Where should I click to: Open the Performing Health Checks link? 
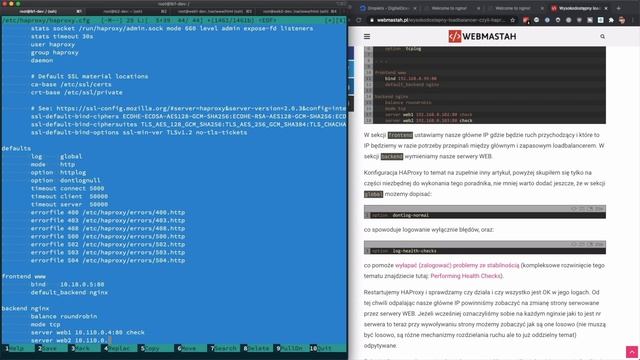[465, 276]
